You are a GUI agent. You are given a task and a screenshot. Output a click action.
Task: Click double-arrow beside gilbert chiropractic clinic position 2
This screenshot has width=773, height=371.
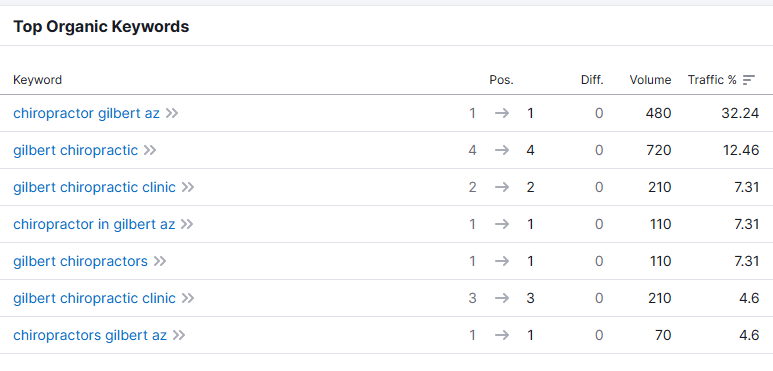point(188,187)
